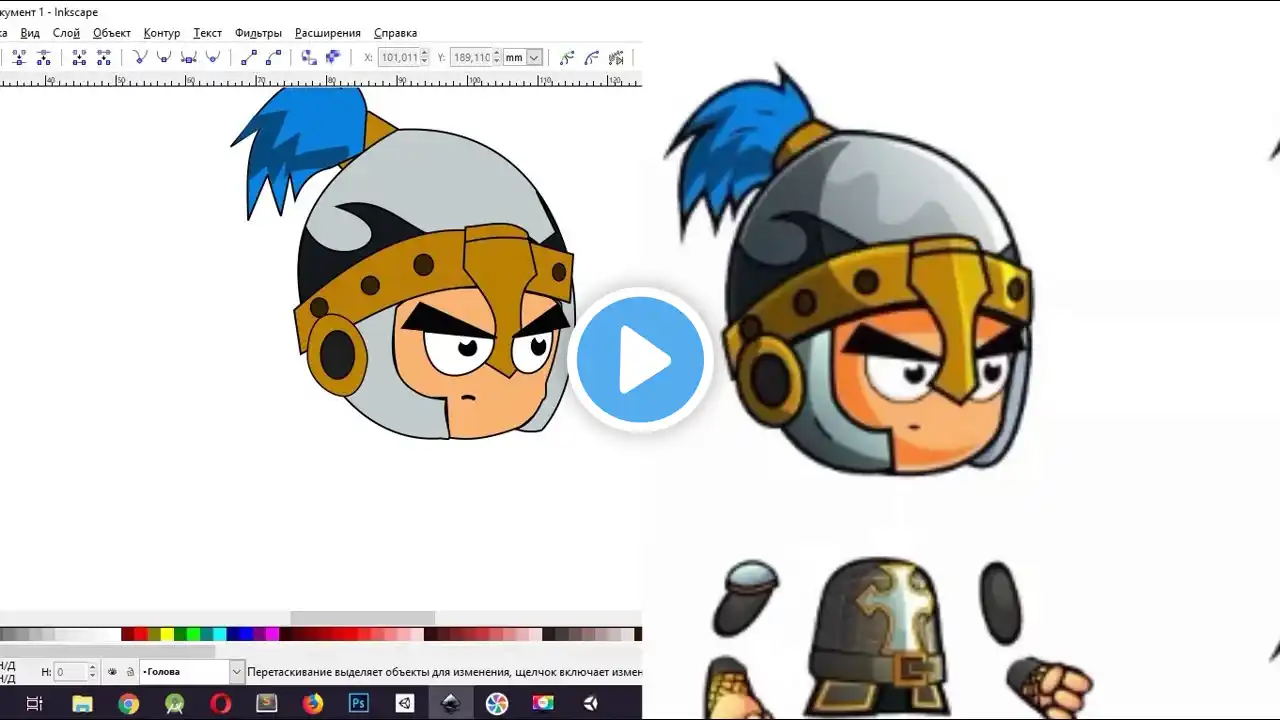Open the mm units dropdown
This screenshot has width=1280, height=720.
[534, 58]
